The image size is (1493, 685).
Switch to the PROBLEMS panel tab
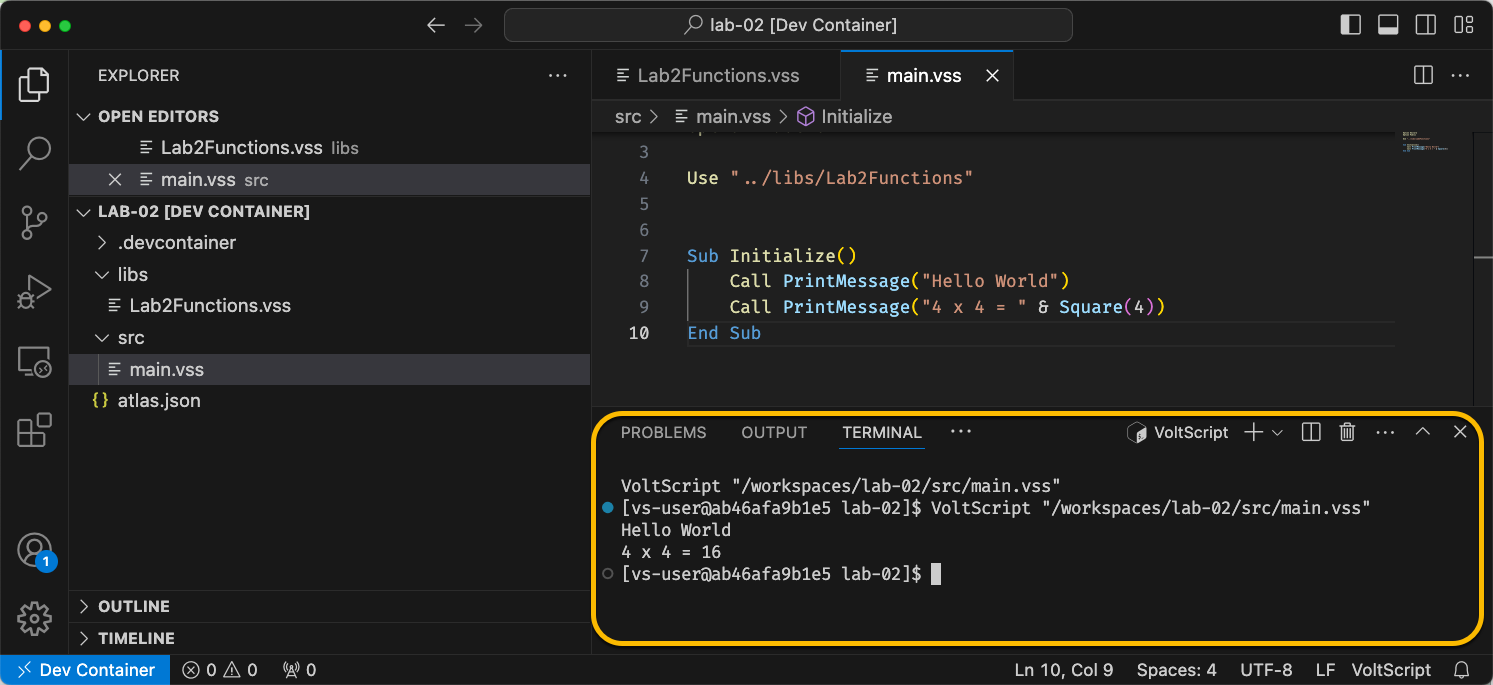tap(663, 433)
